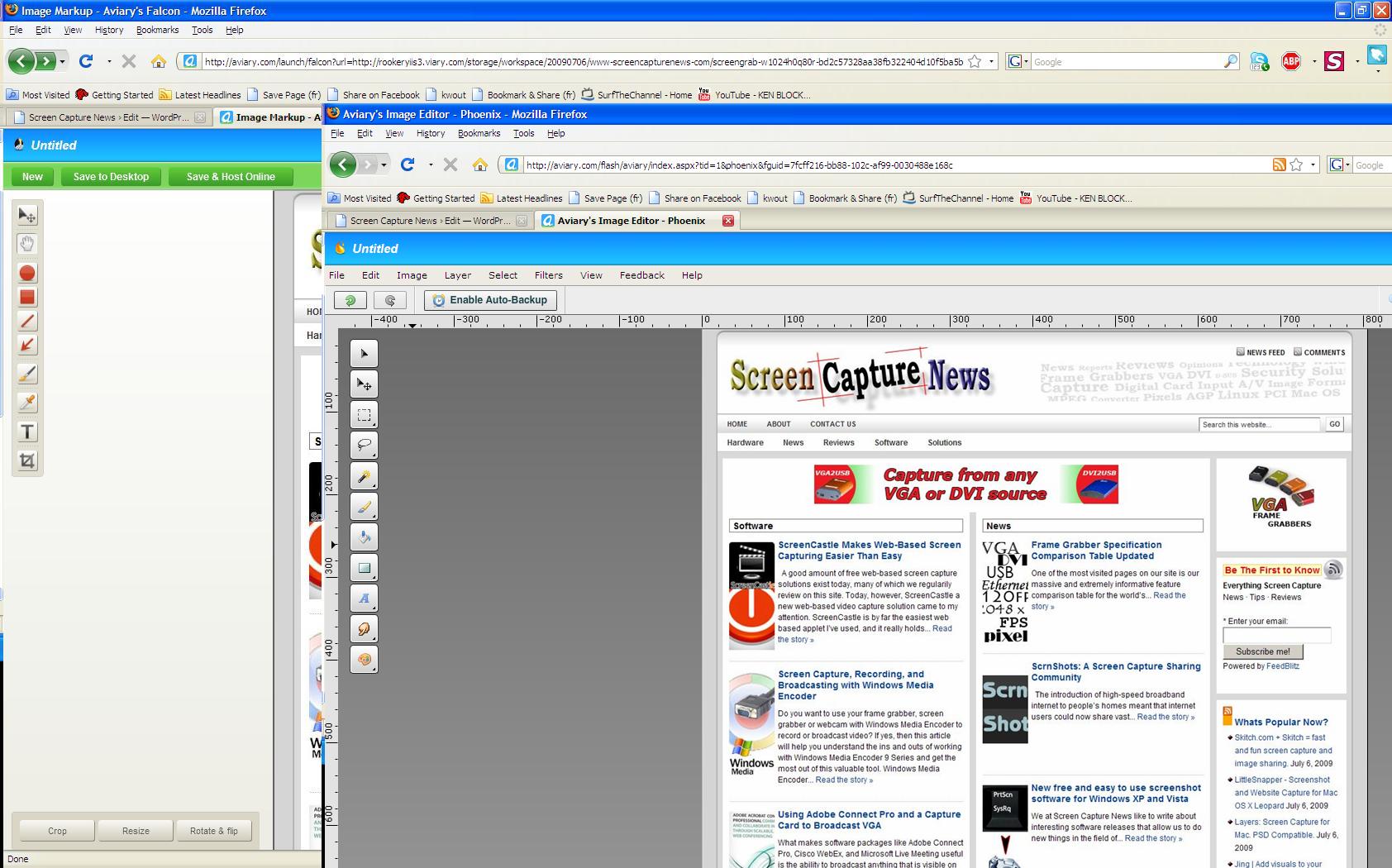The image size is (1392, 868).
Task: Click the green New button in Falcon
Action: (x=32, y=176)
